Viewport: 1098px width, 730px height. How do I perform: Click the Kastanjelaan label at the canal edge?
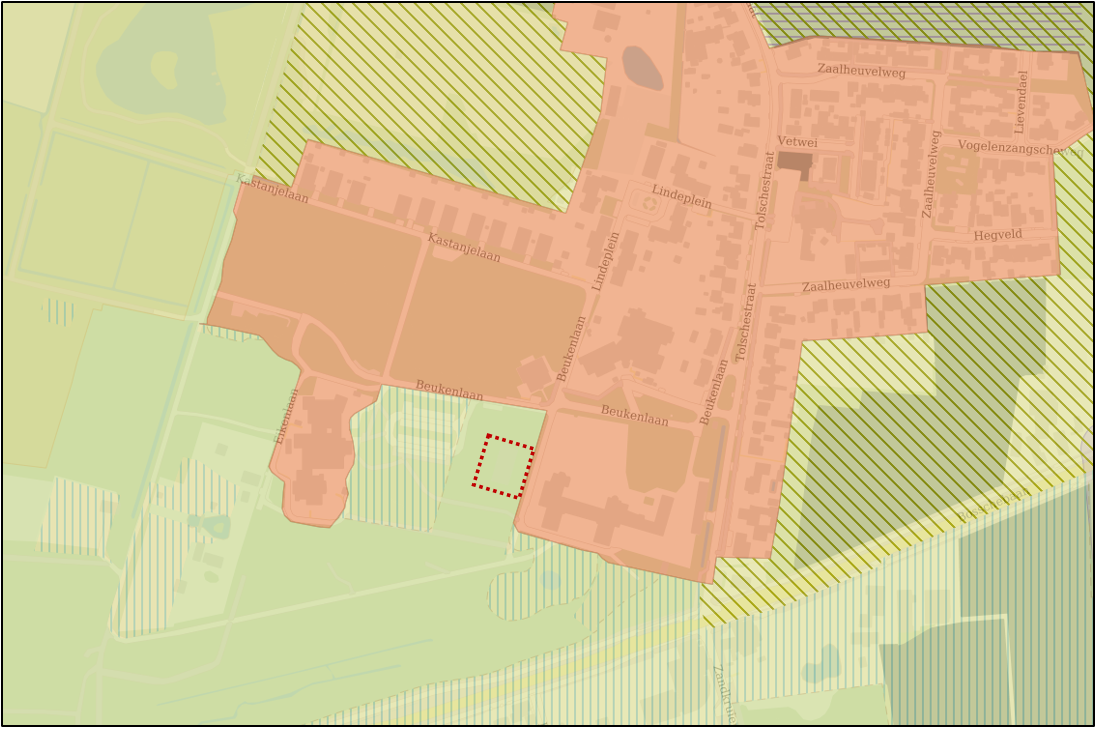[272, 189]
